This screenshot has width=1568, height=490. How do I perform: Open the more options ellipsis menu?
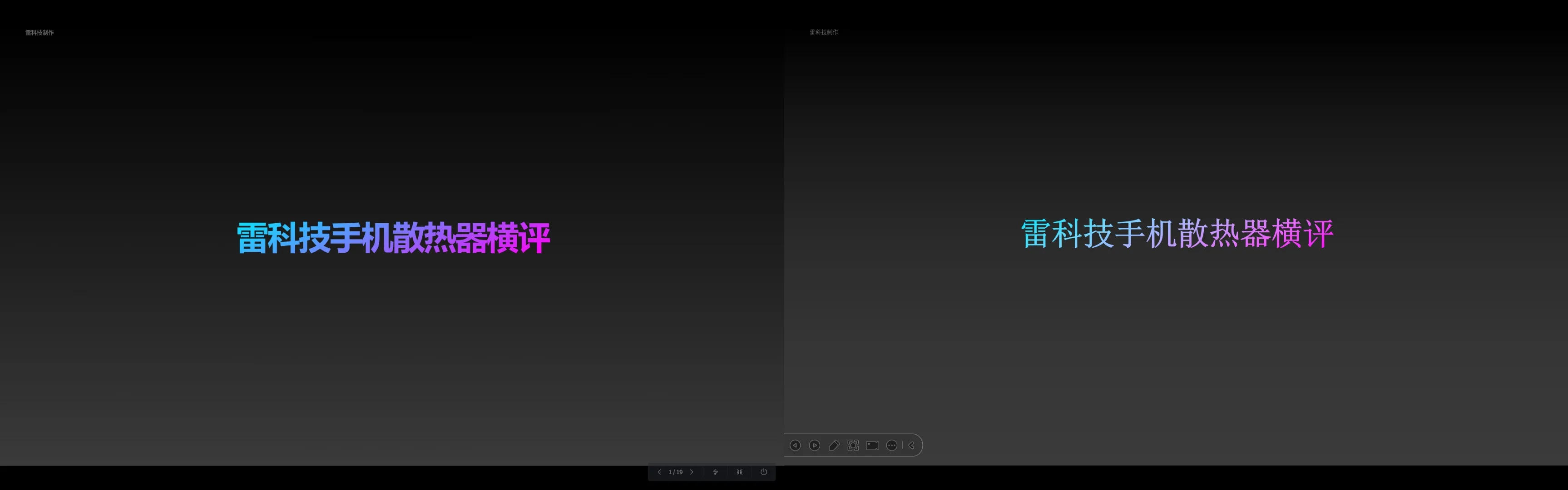pyautogui.click(x=892, y=446)
